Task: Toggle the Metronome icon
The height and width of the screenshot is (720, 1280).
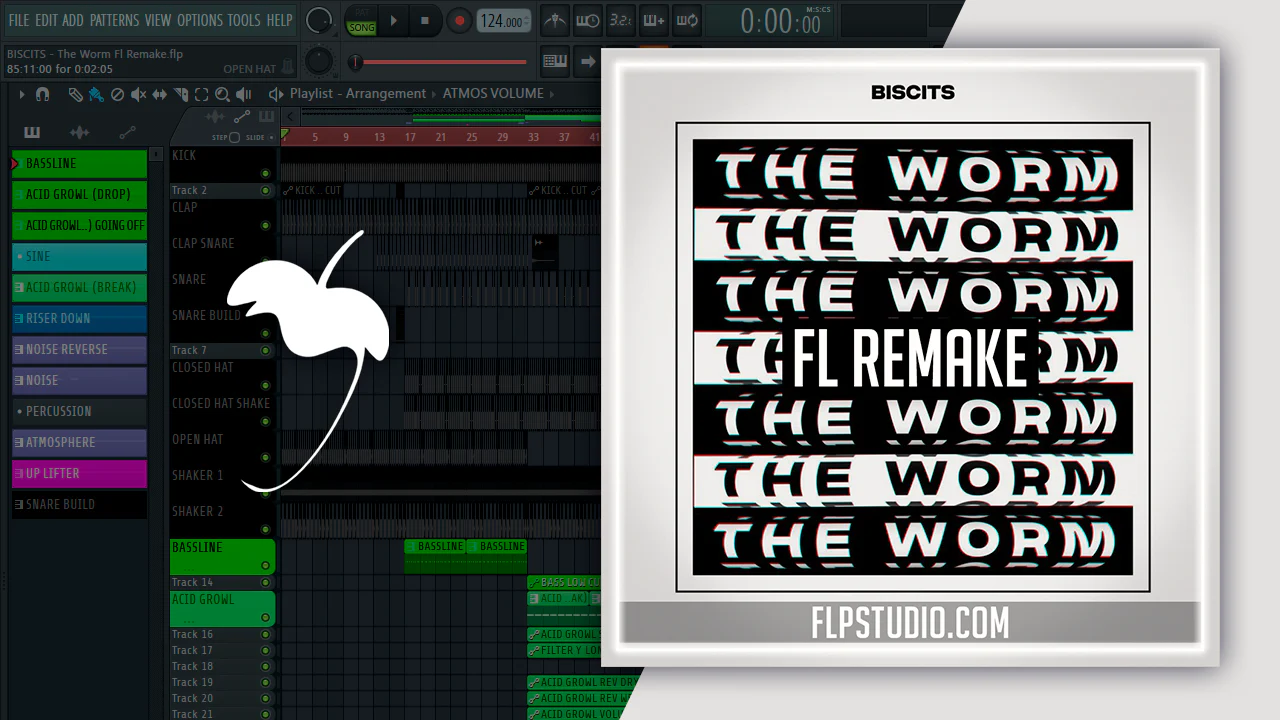Action: coord(555,20)
